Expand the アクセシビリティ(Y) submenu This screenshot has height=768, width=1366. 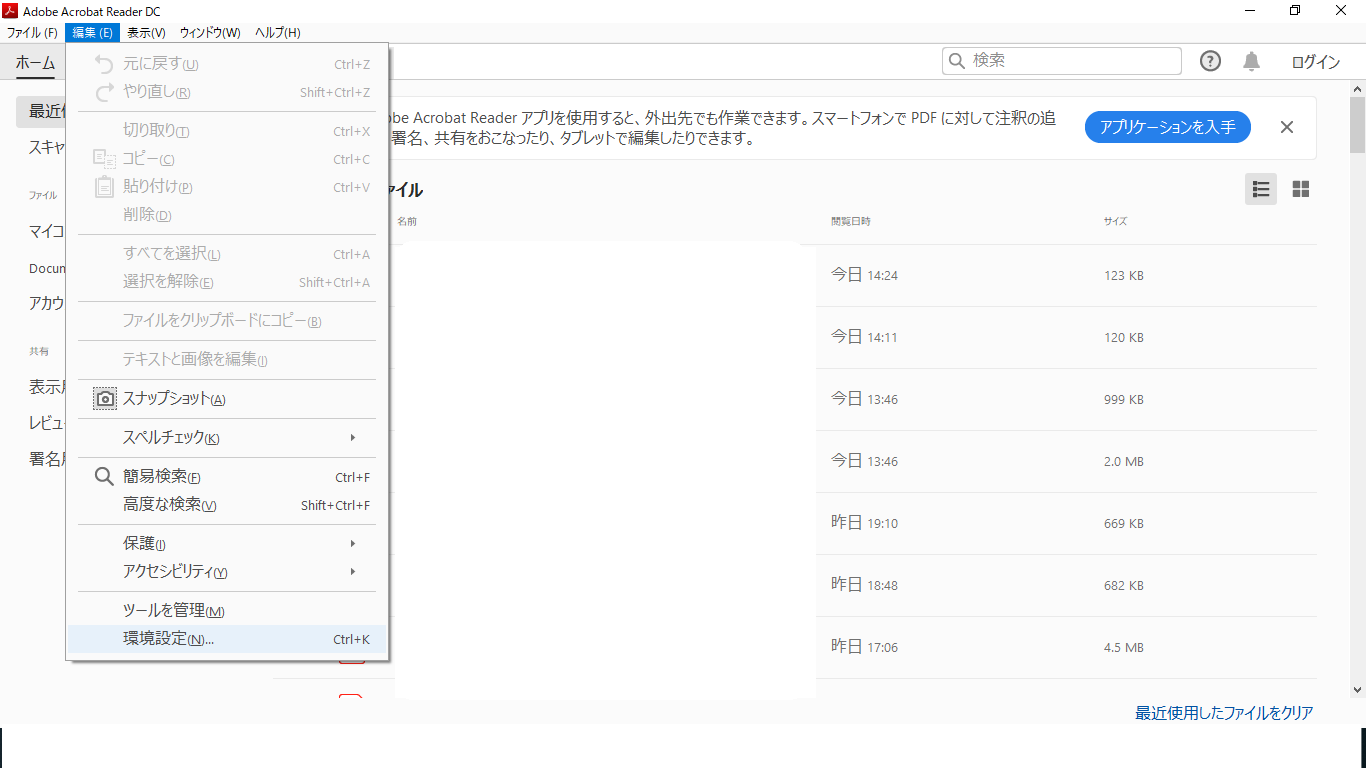227,571
